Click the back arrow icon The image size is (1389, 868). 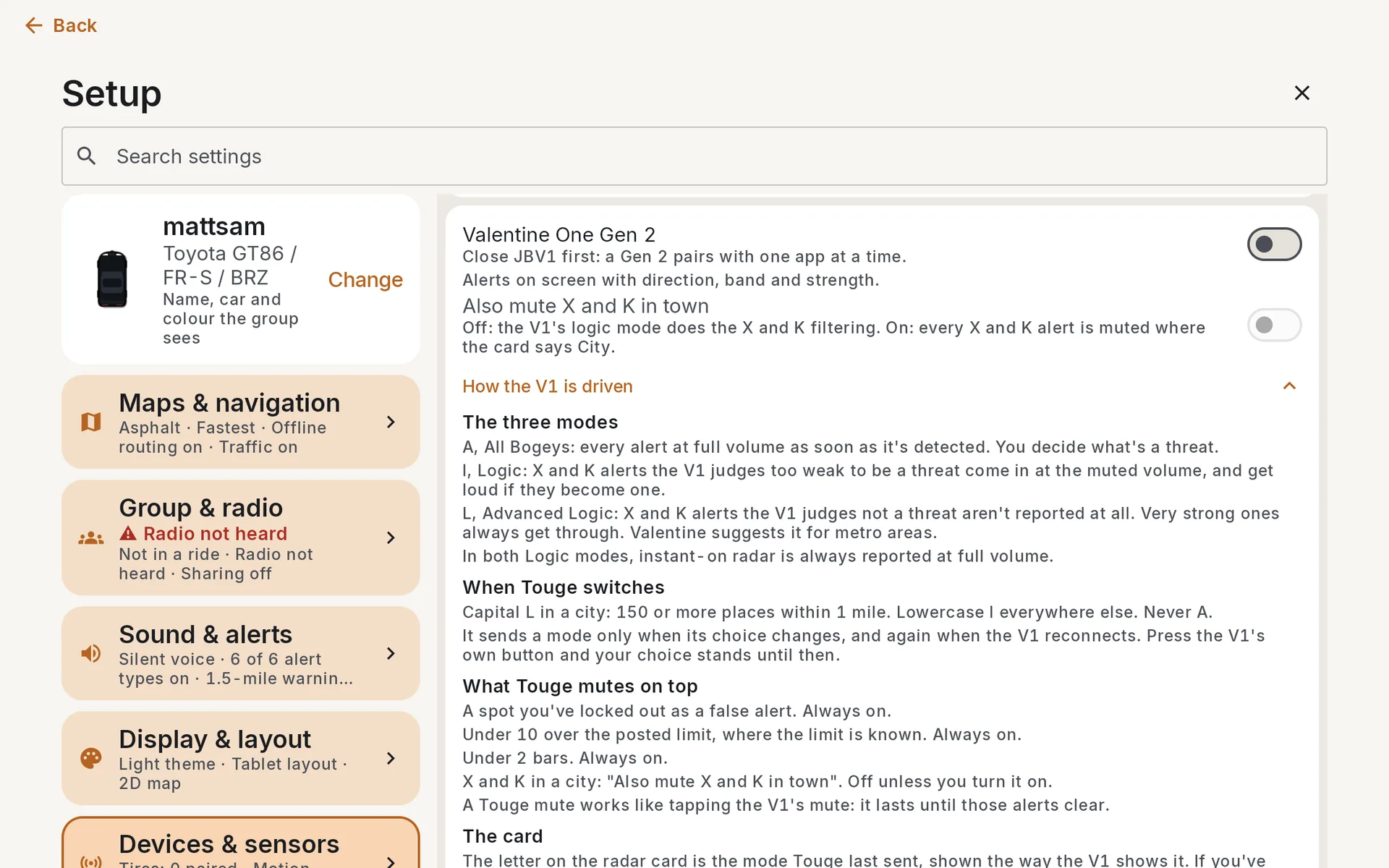click(x=33, y=25)
